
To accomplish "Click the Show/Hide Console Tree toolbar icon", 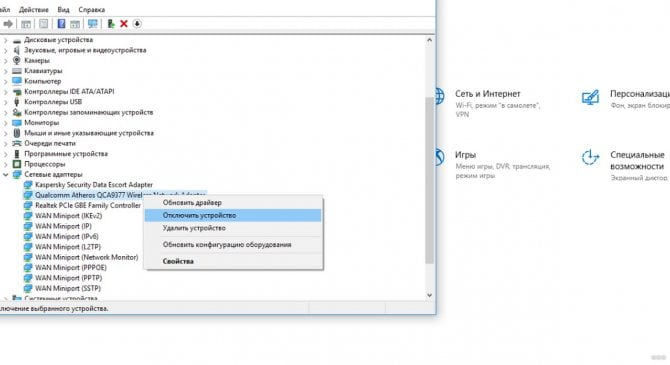I will pos(26,24).
